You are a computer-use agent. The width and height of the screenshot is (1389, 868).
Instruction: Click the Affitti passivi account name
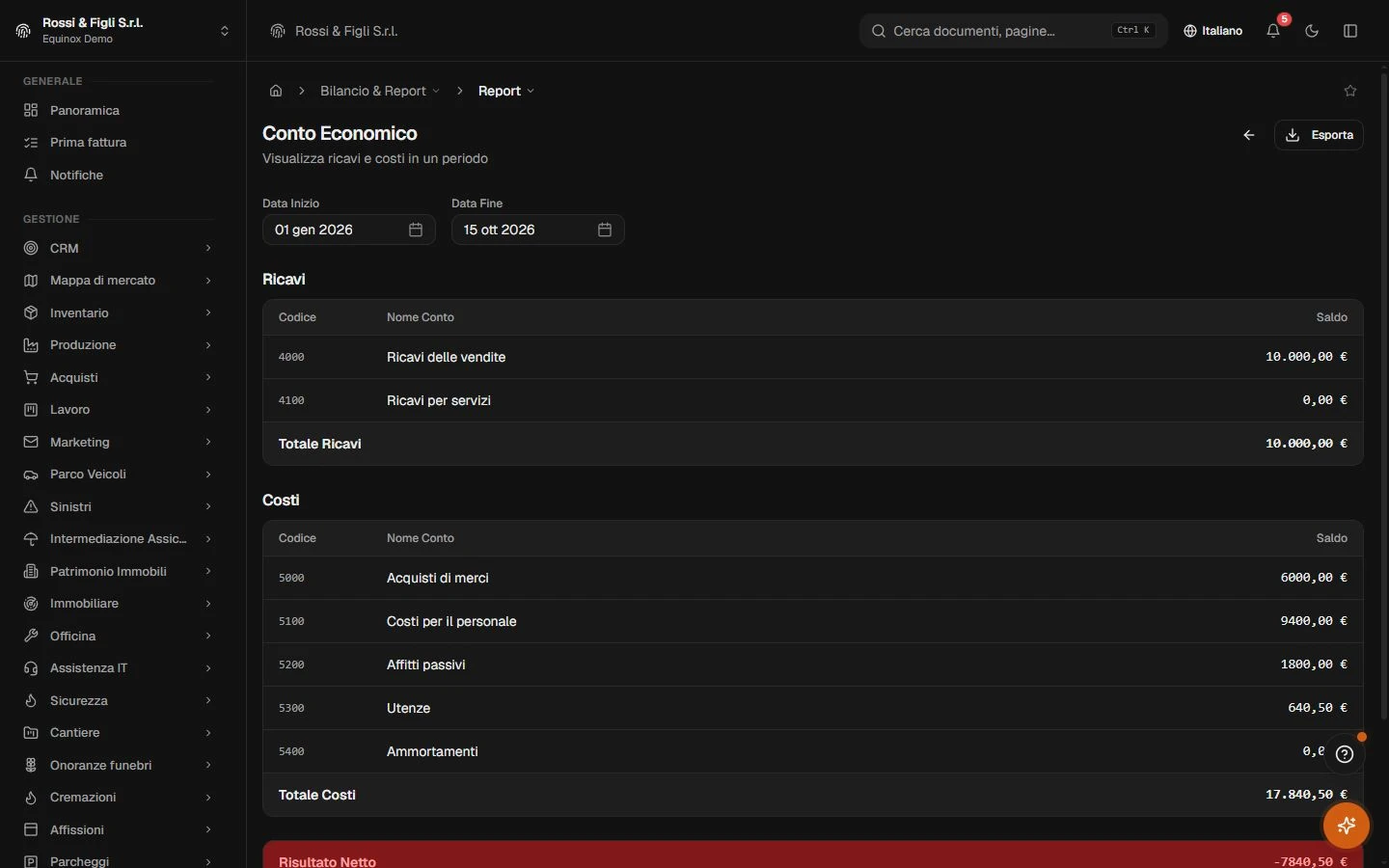click(426, 665)
